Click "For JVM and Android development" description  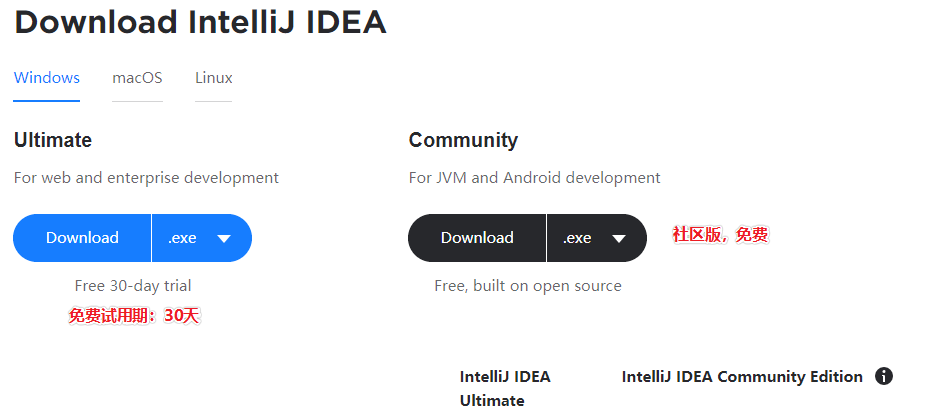[x=534, y=178]
